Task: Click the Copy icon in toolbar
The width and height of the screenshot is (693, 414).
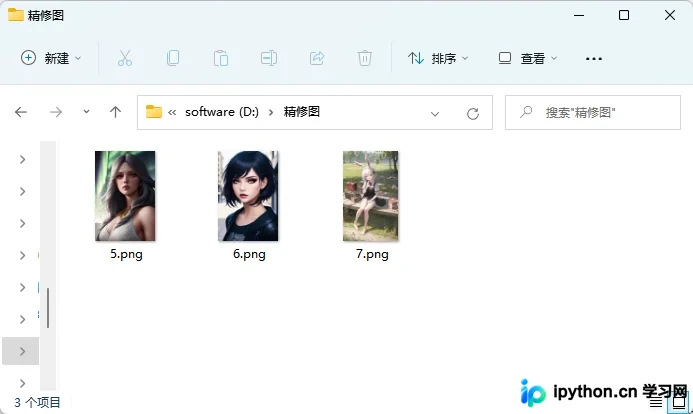Action: [173, 58]
